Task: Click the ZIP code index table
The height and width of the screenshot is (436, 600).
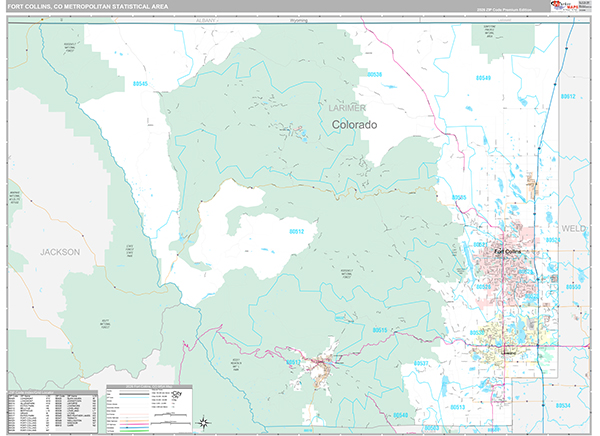Action: pyautogui.click(x=54, y=410)
